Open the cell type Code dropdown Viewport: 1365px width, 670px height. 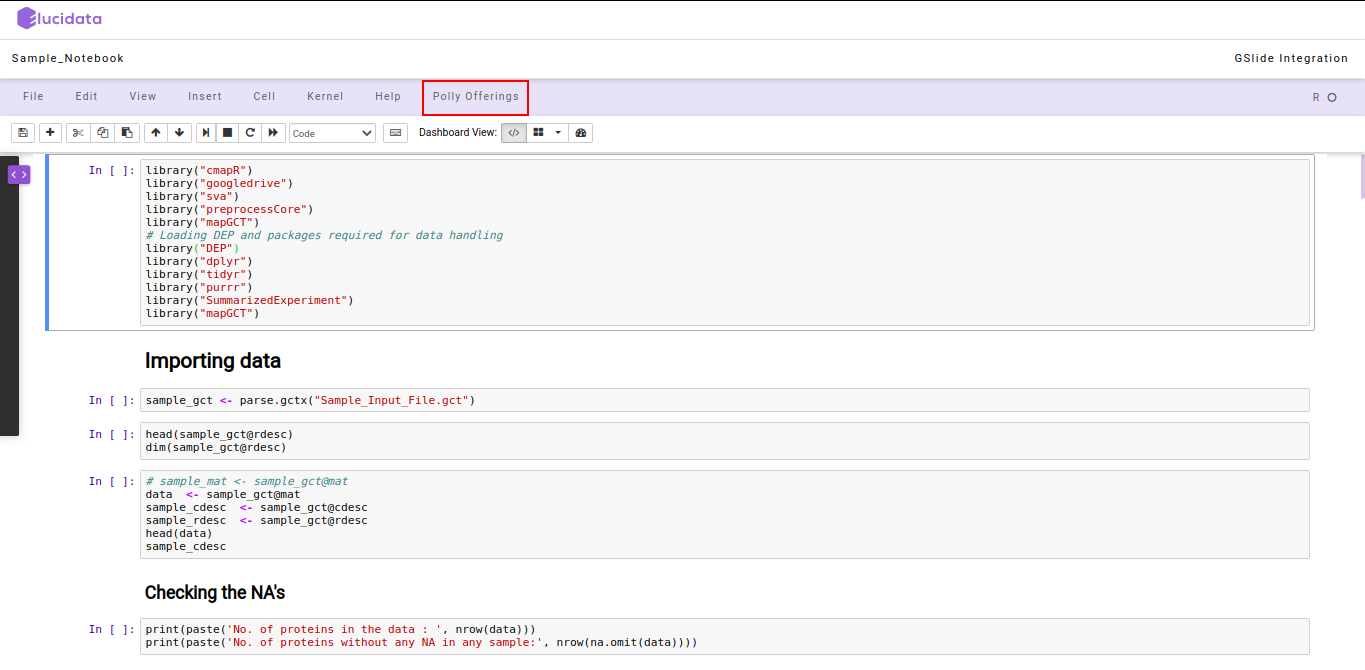click(x=332, y=133)
